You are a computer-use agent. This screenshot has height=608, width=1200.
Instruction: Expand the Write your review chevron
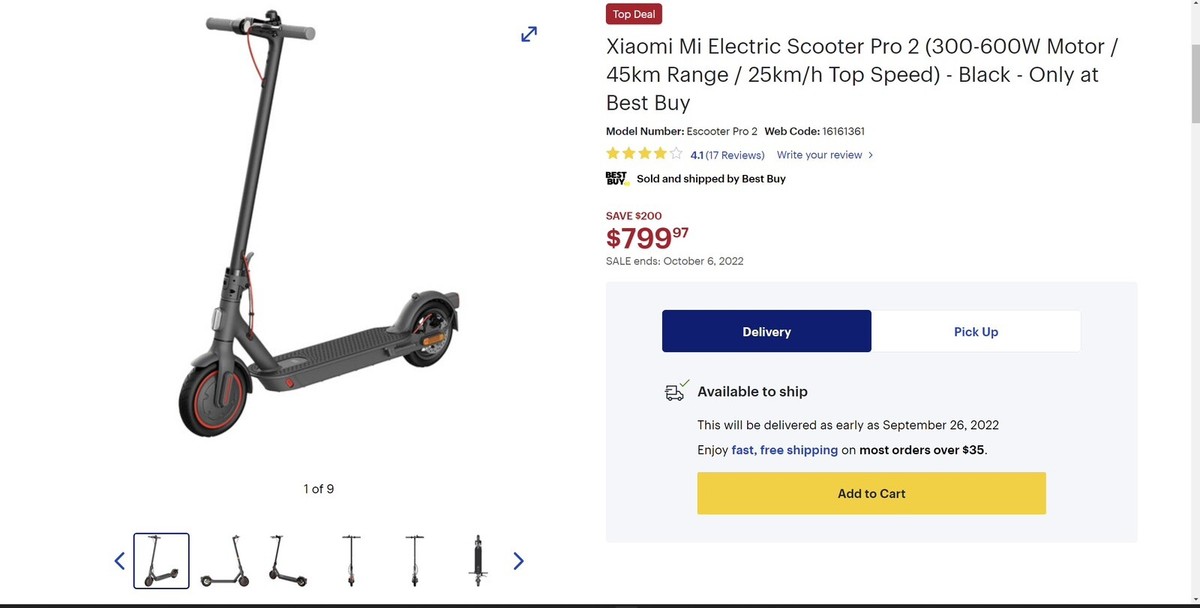[x=870, y=155]
